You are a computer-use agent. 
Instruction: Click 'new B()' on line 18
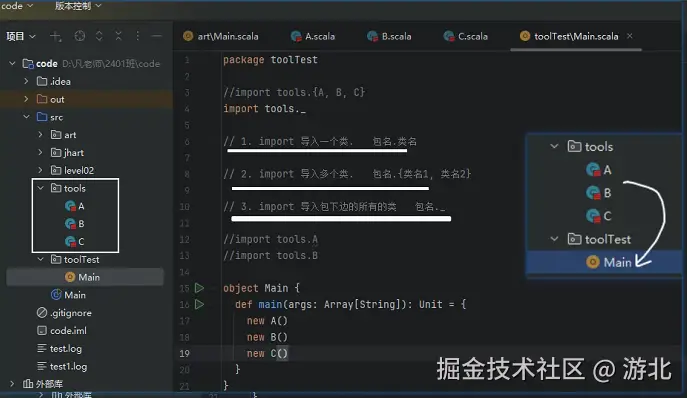tap(267, 337)
